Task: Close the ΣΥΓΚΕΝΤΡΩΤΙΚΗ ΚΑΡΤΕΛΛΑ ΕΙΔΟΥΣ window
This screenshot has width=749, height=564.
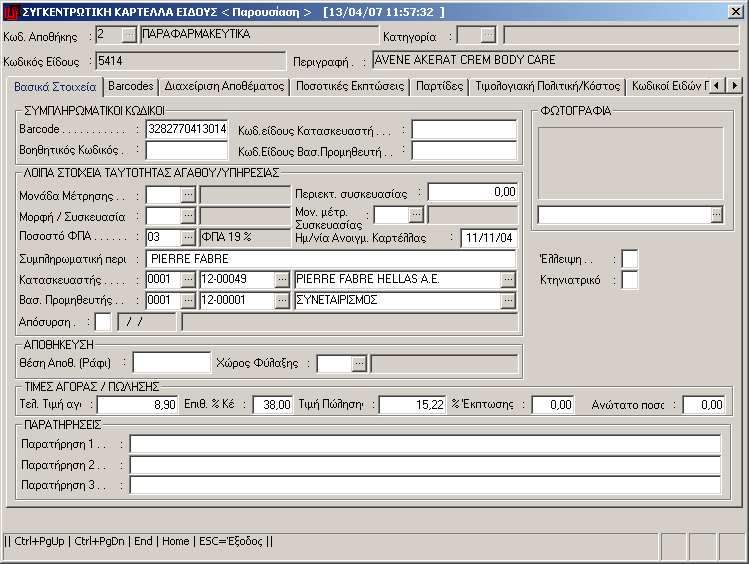Action: [x=735, y=11]
